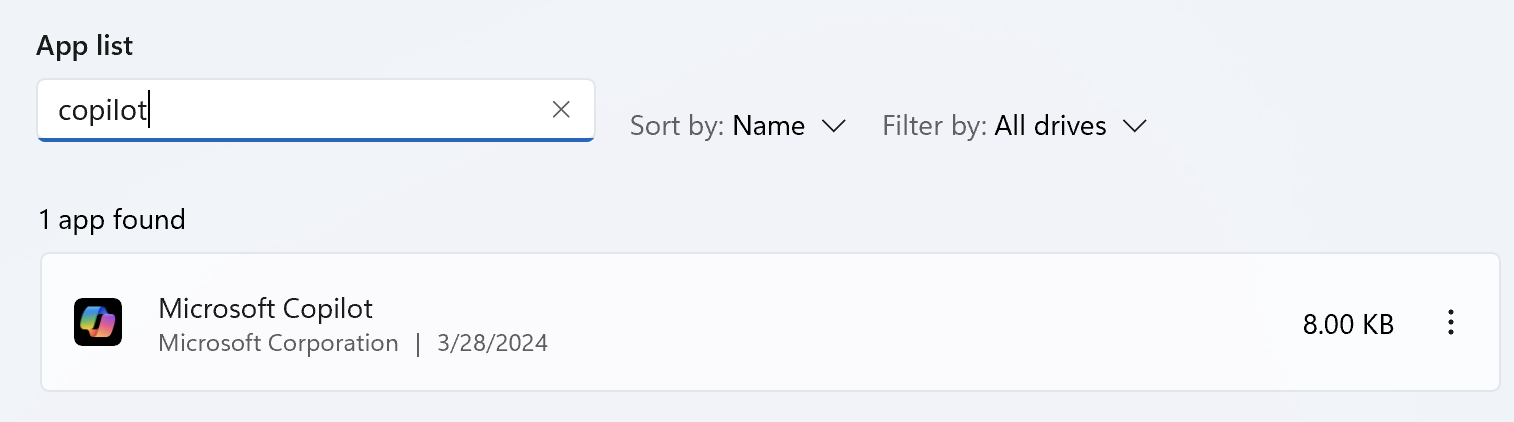This screenshot has height=422, width=1514.
Task: Click the Microsoft Corporation publisher text
Action: coord(278,343)
